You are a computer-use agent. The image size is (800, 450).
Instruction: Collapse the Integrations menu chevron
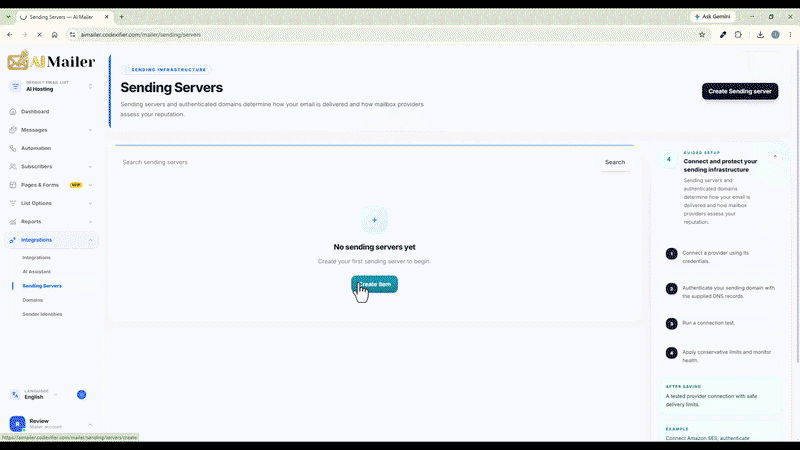tap(90, 240)
